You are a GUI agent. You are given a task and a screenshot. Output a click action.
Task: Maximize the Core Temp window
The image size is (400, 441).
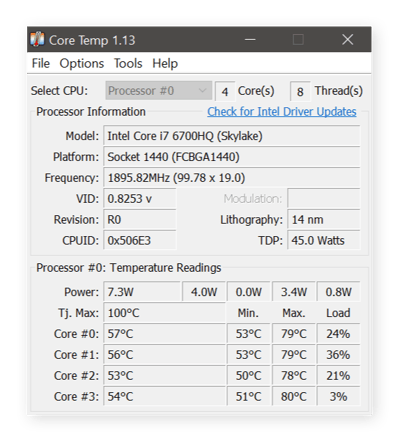(x=298, y=39)
